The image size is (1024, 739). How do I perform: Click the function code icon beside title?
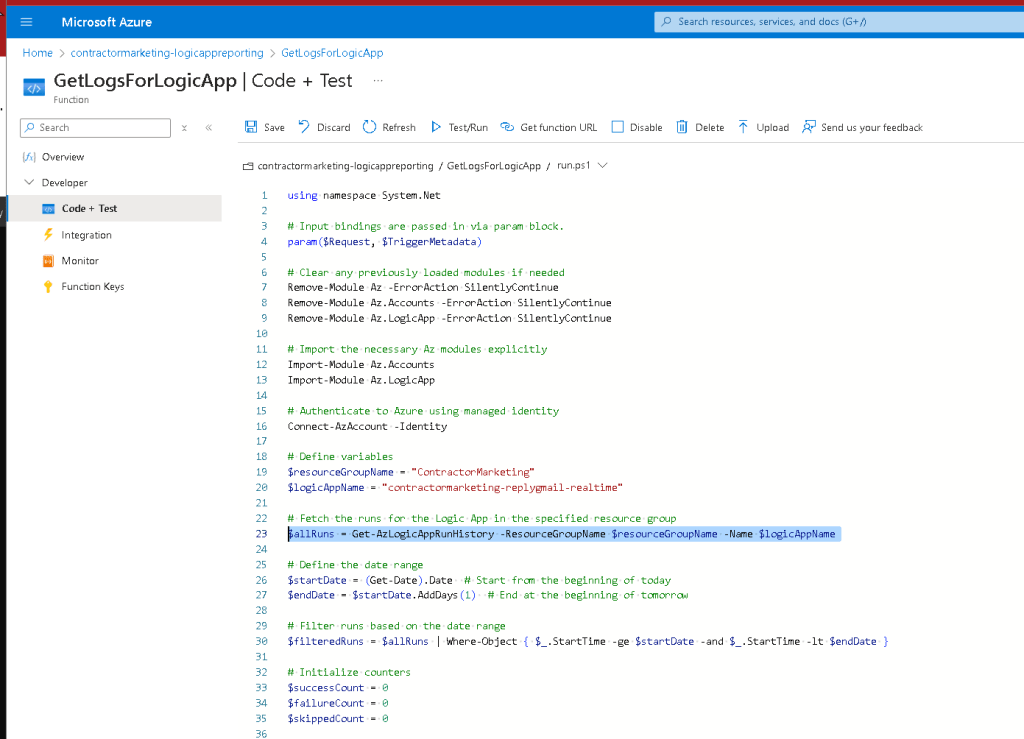34,87
